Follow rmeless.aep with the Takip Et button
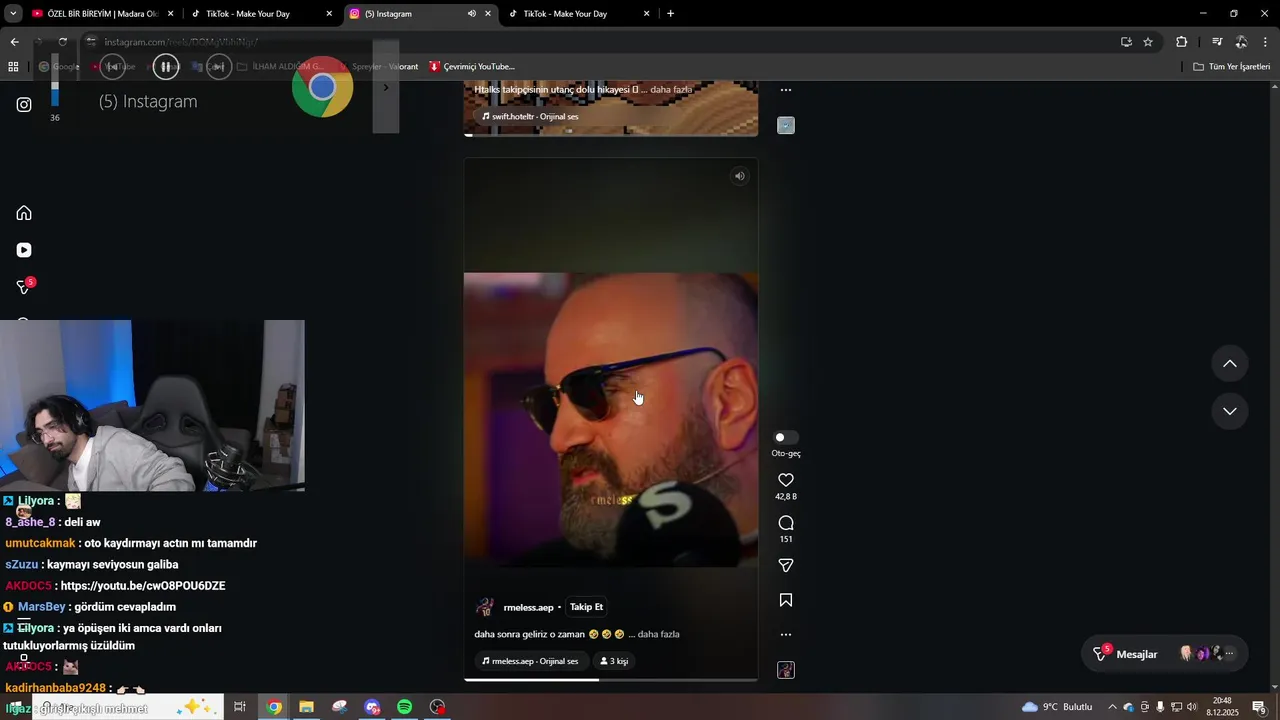Viewport: 1280px width, 720px height. coord(586,607)
